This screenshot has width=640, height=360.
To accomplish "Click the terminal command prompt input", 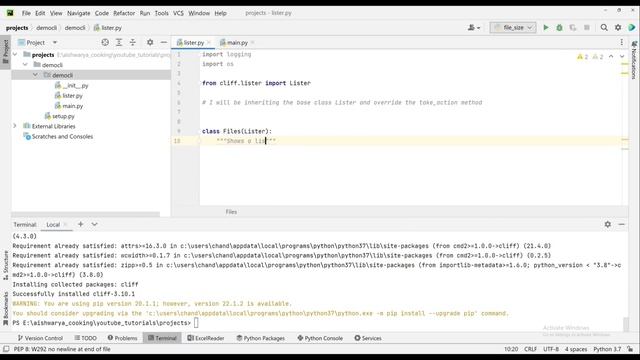I will pyautogui.click(x=196, y=323).
